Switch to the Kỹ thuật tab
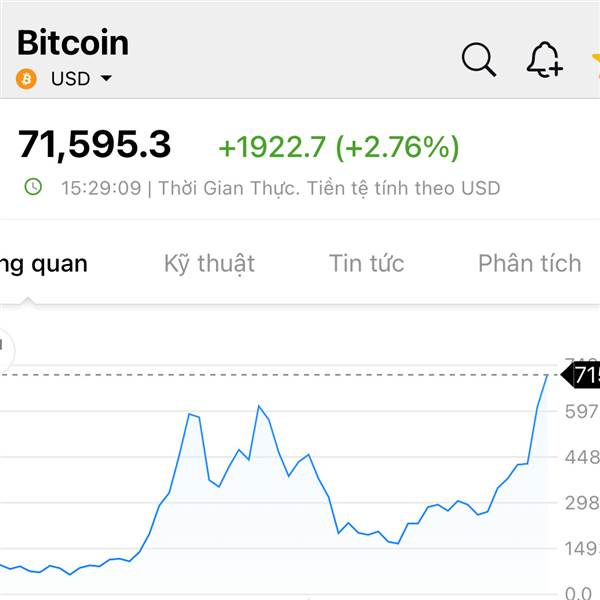Viewport: 600px width, 600px height. 209,263
